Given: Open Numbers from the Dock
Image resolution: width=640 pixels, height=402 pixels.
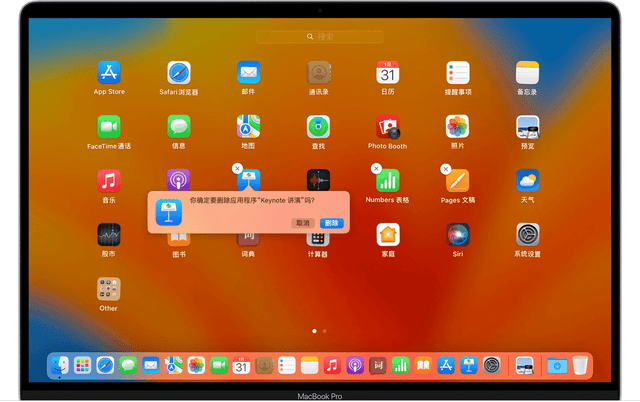Looking at the screenshot, I should coord(400,365).
